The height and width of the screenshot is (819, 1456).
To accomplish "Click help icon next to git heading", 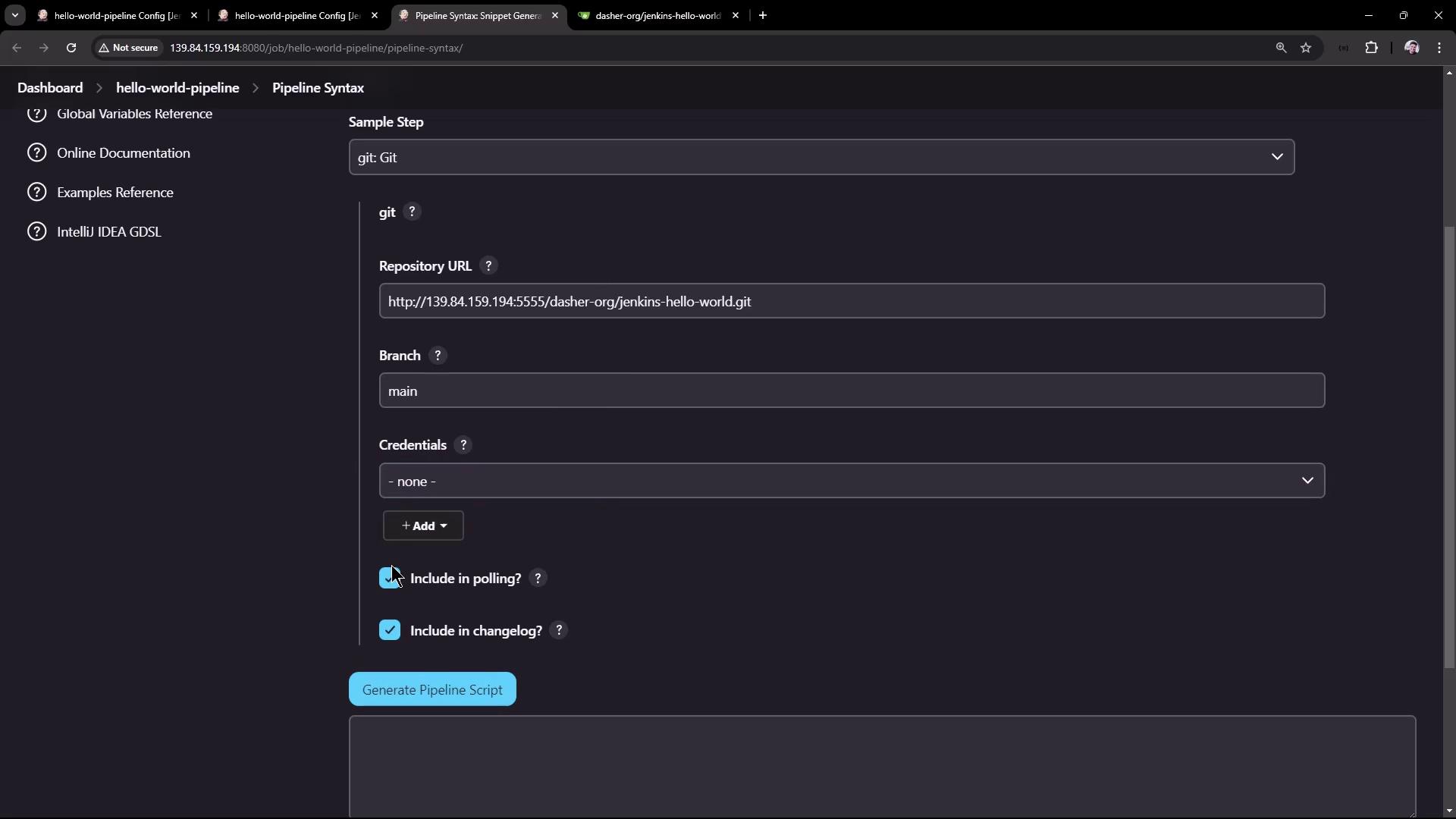I will 412,212.
